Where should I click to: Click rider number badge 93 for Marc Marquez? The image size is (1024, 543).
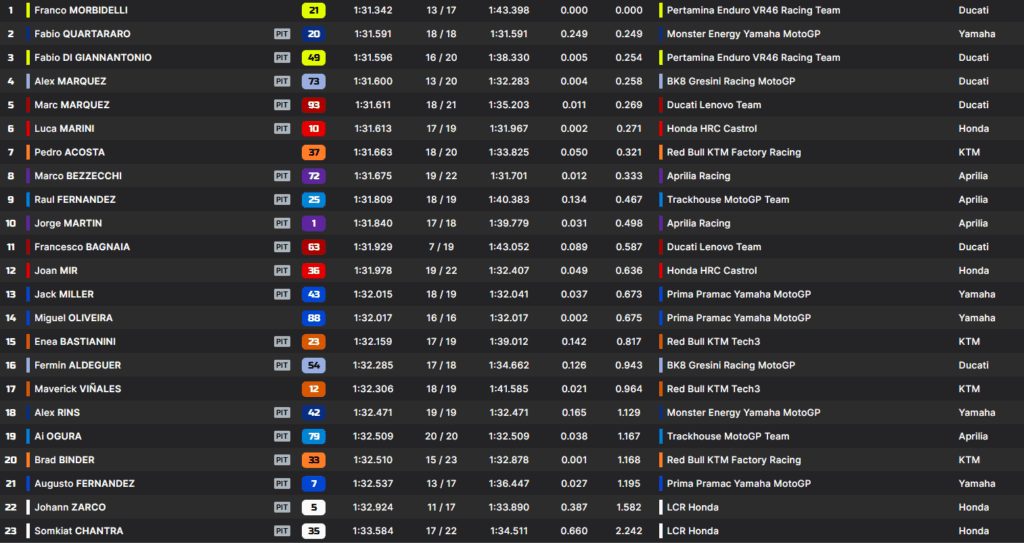[313, 105]
